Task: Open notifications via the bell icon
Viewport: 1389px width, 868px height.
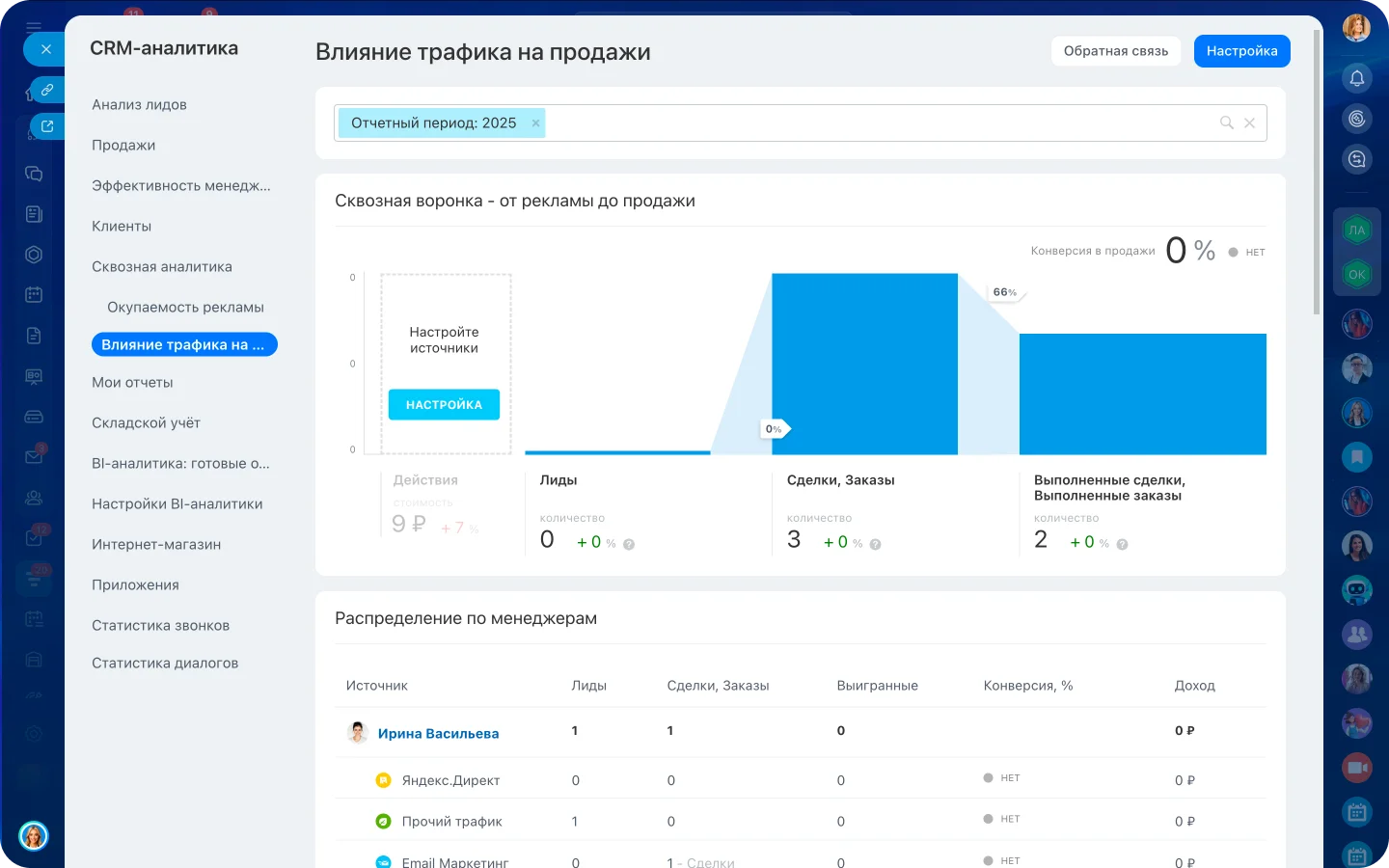Action: click(x=1356, y=78)
